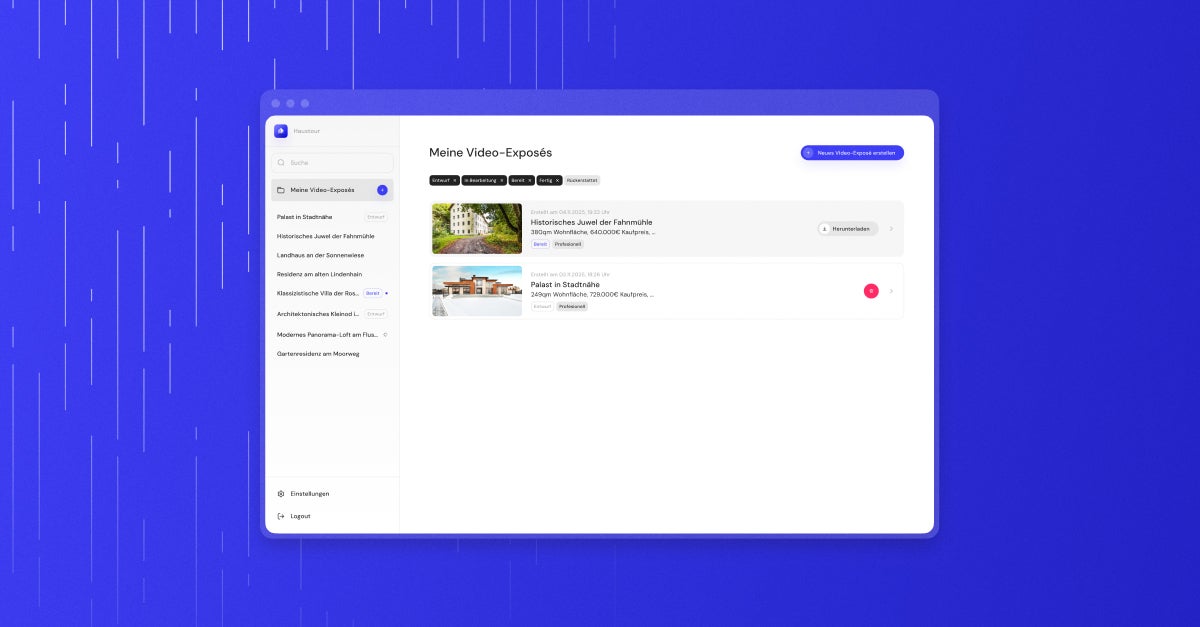Open thumbnail of Historisches Juwel der Fahnmühle
This screenshot has width=1200, height=627.
[x=477, y=229]
